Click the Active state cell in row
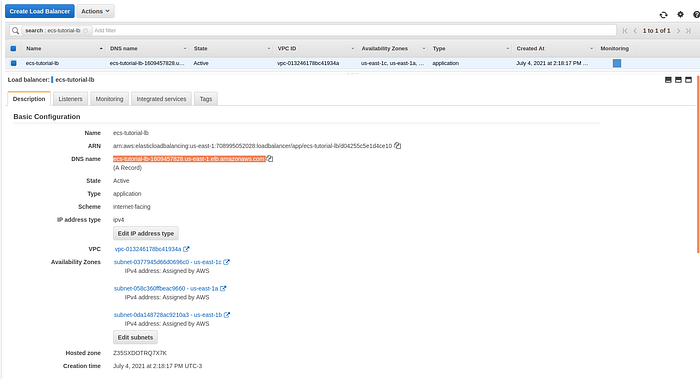This screenshot has width=700, height=379. coord(201,63)
